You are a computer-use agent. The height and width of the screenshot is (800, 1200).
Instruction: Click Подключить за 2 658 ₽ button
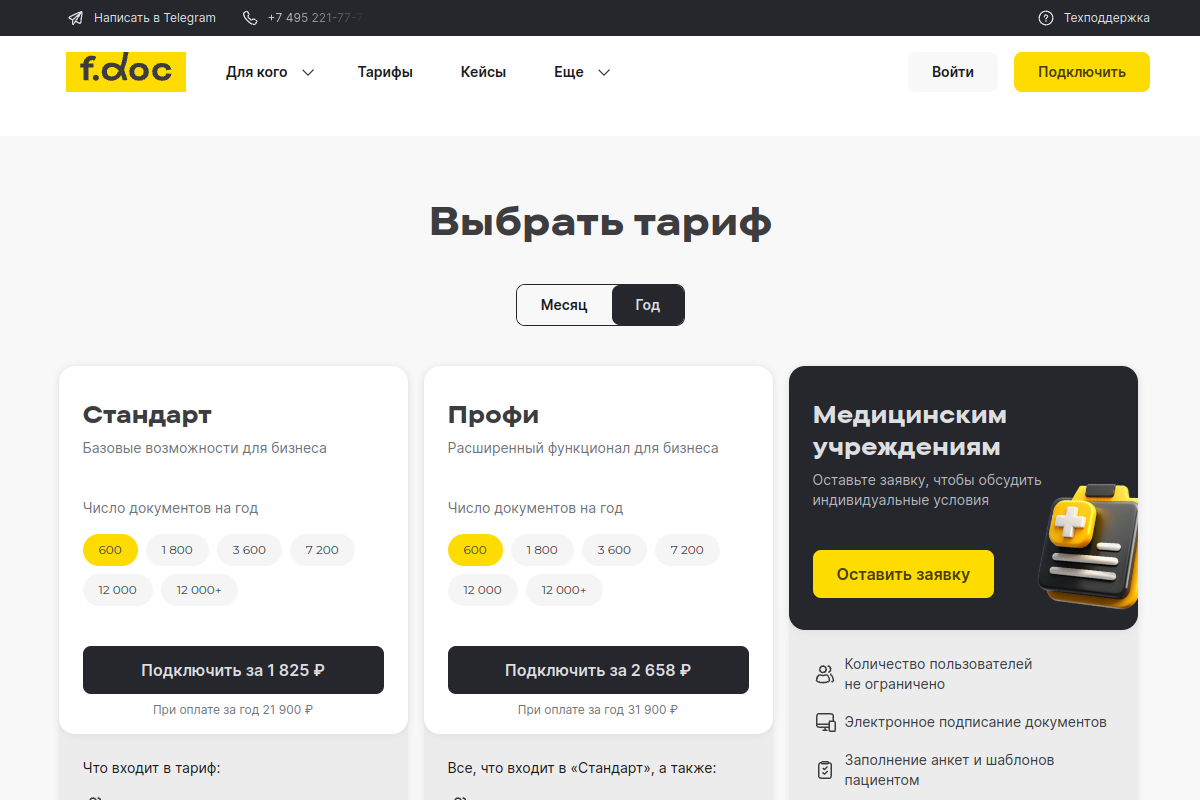pyautogui.click(x=598, y=670)
